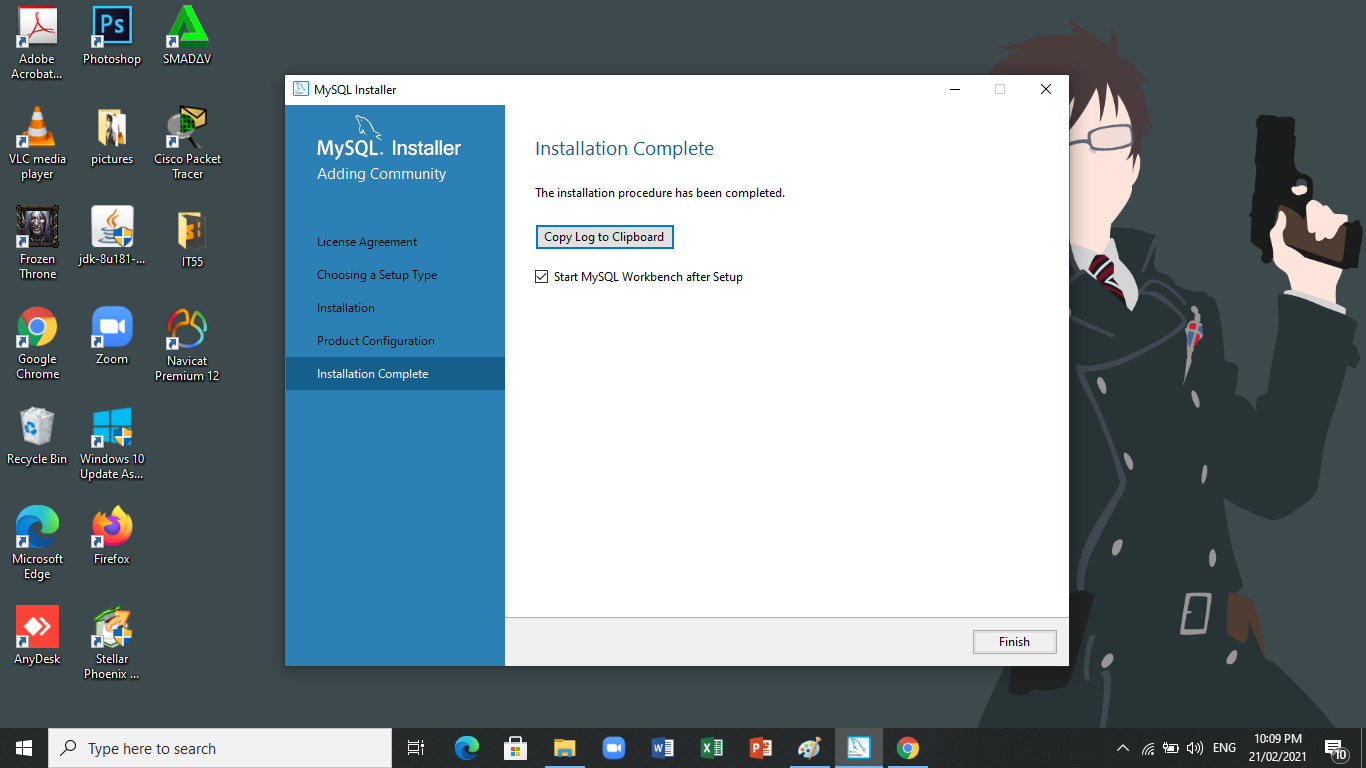Screen dimensions: 1366x768
Task: Open PowerPoint from the taskbar
Action: tap(760, 748)
